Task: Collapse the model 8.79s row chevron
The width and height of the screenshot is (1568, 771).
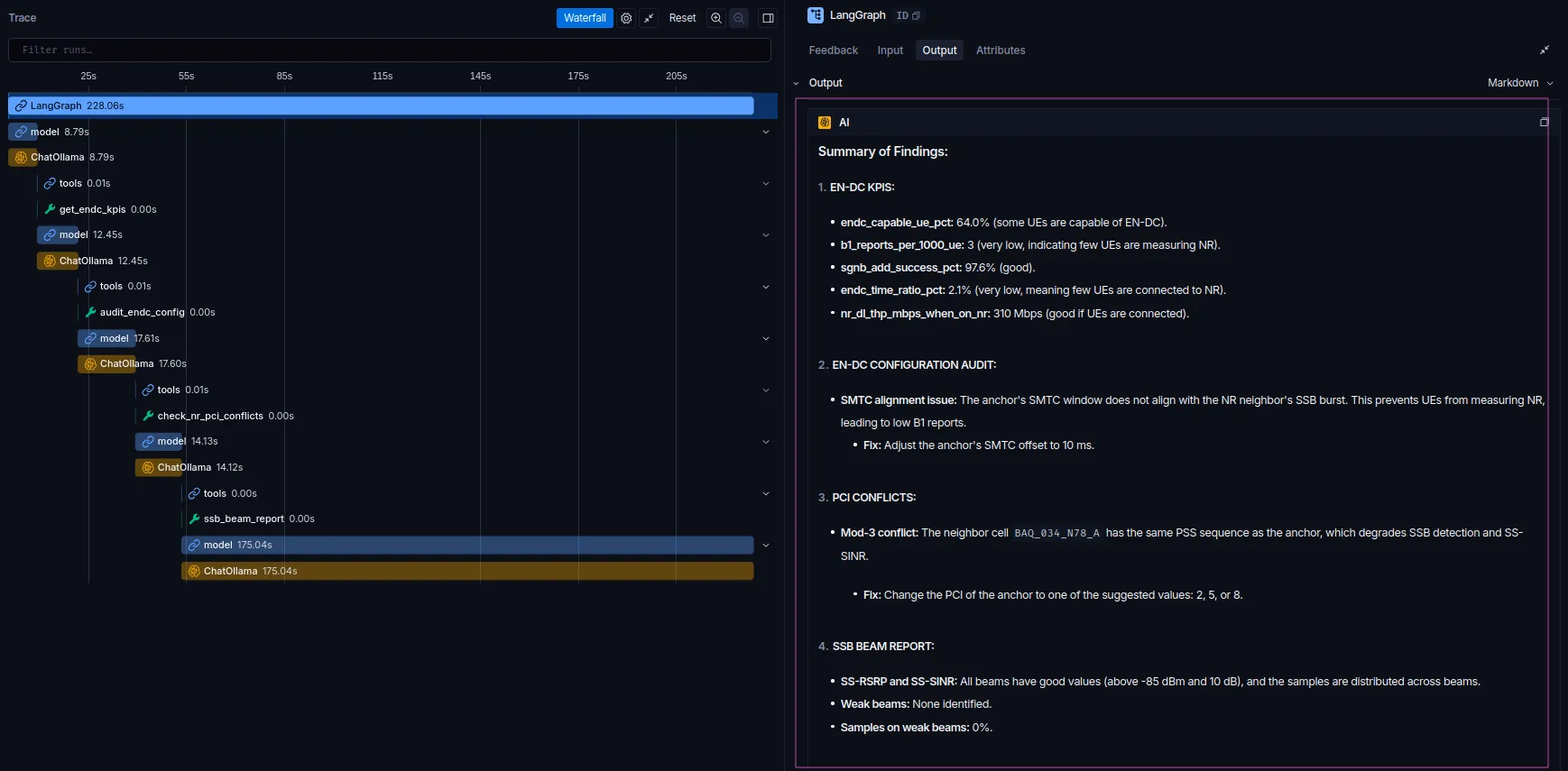Action: (x=766, y=132)
